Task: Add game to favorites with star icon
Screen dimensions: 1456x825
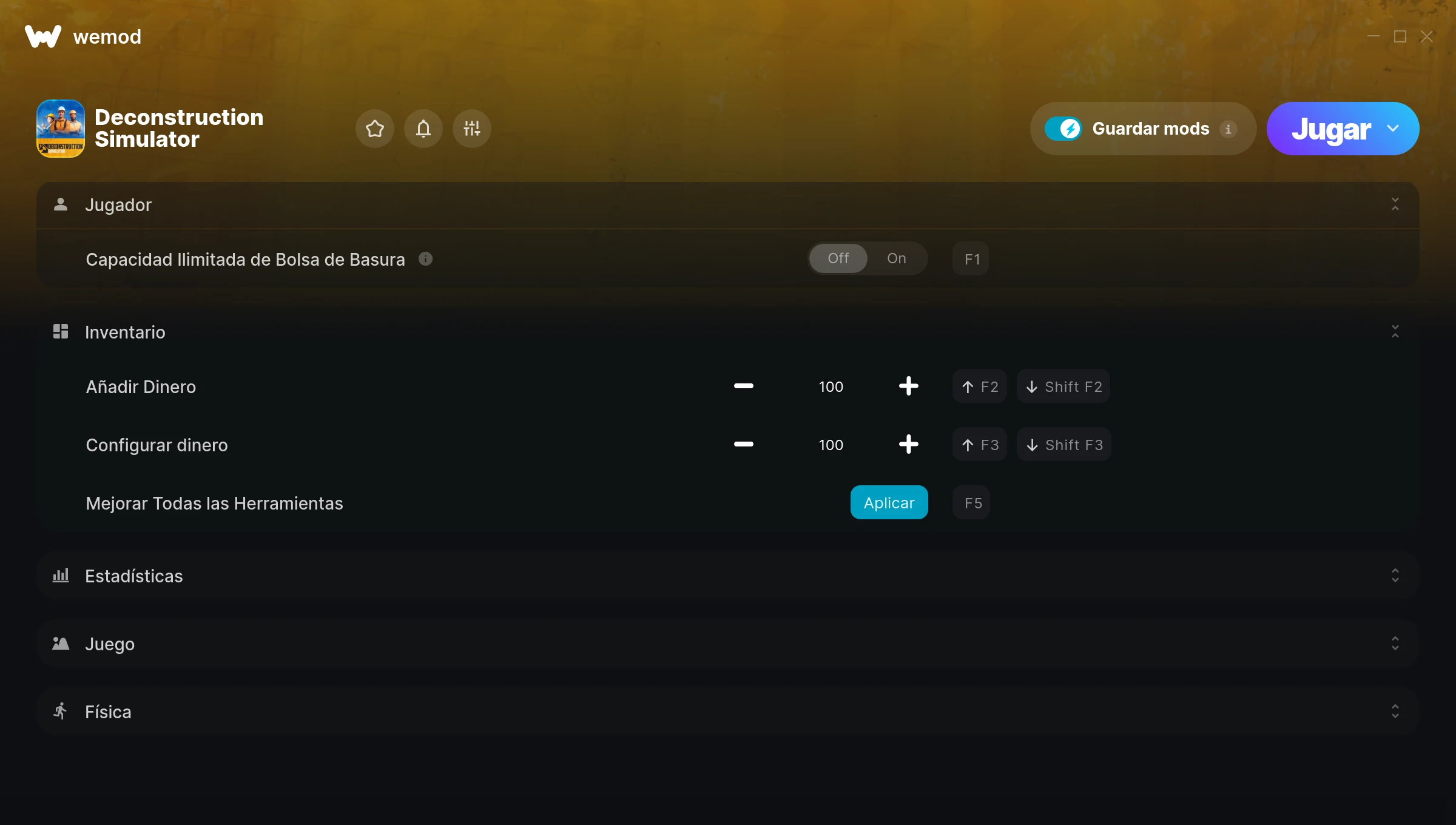Action: pyautogui.click(x=375, y=129)
